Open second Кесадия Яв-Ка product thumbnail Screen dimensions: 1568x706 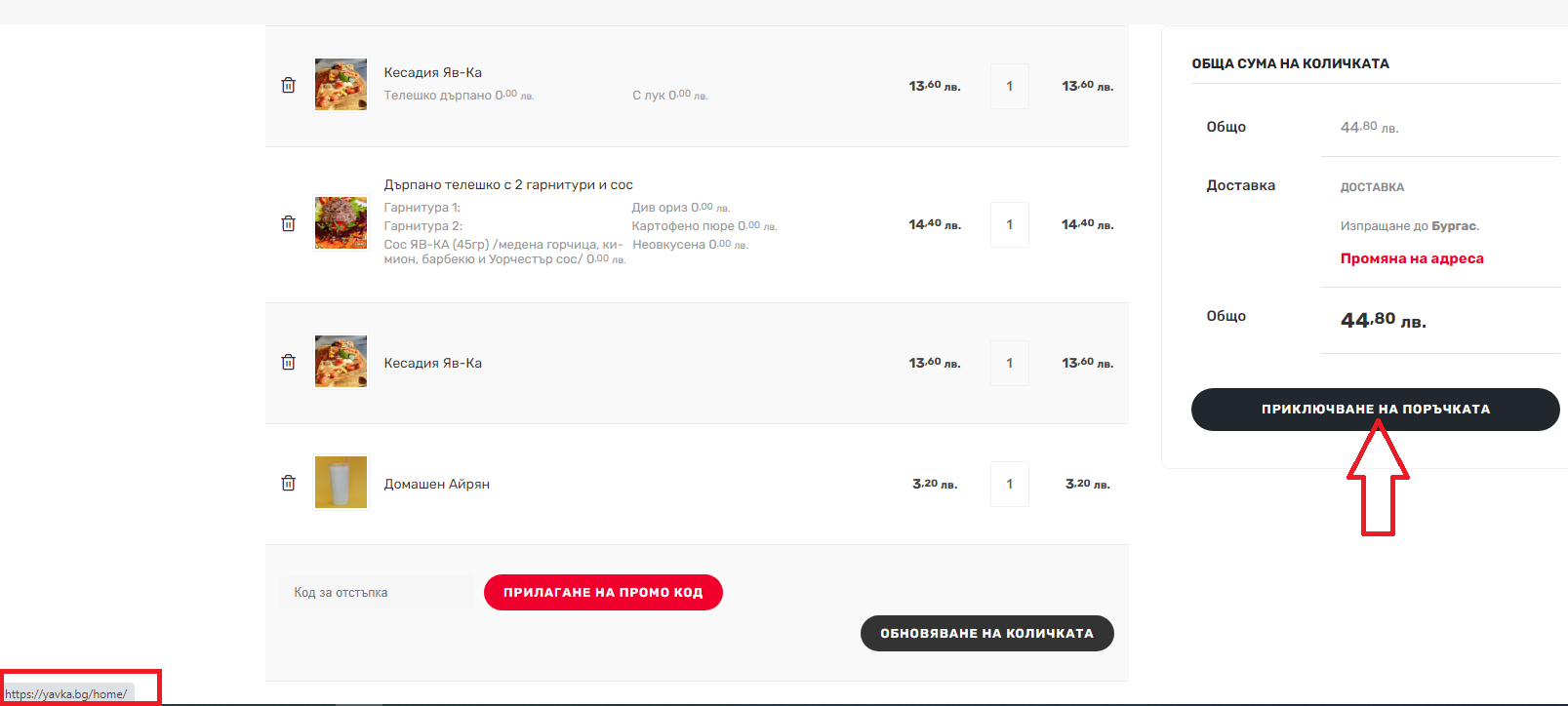pos(341,361)
